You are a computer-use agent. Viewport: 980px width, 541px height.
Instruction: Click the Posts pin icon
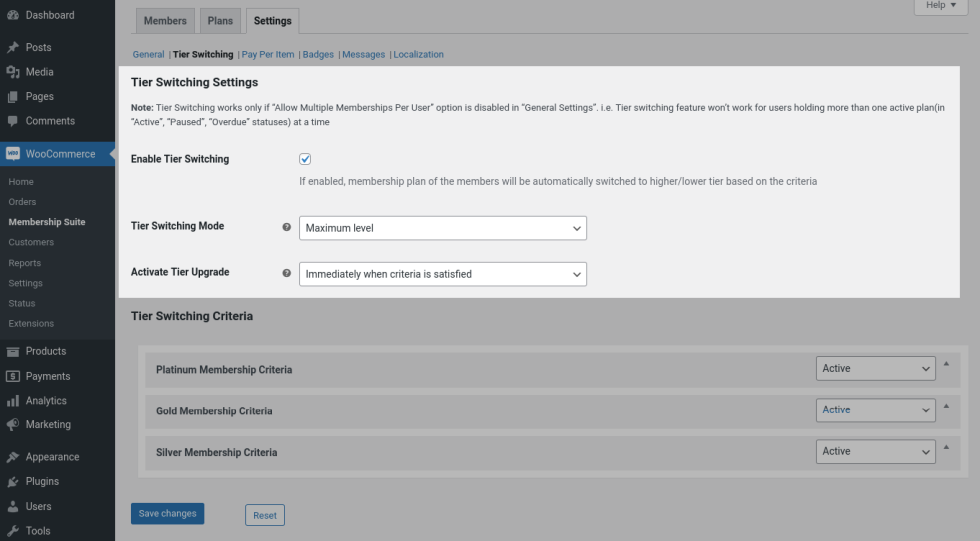pyautogui.click(x=13, y=47)
